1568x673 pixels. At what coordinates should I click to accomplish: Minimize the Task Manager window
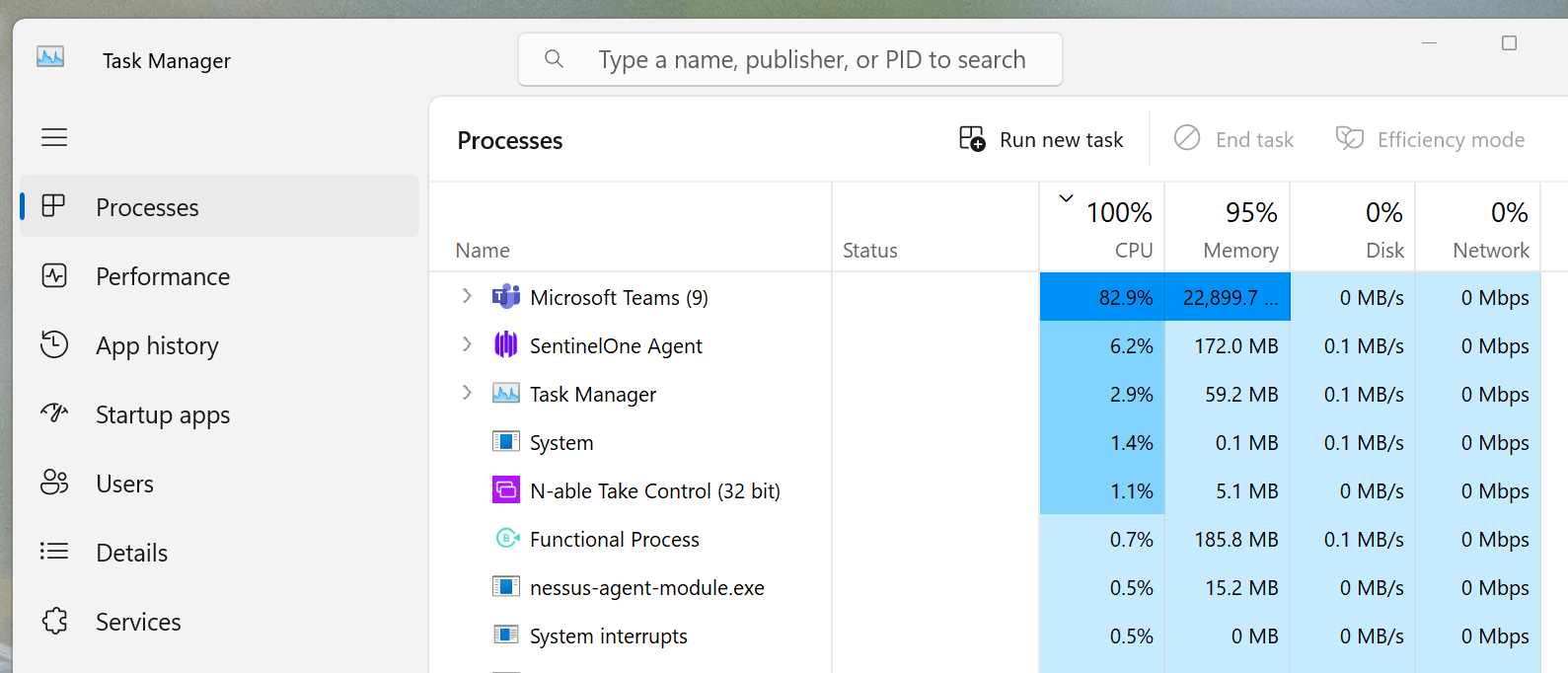coord(1429,43)
